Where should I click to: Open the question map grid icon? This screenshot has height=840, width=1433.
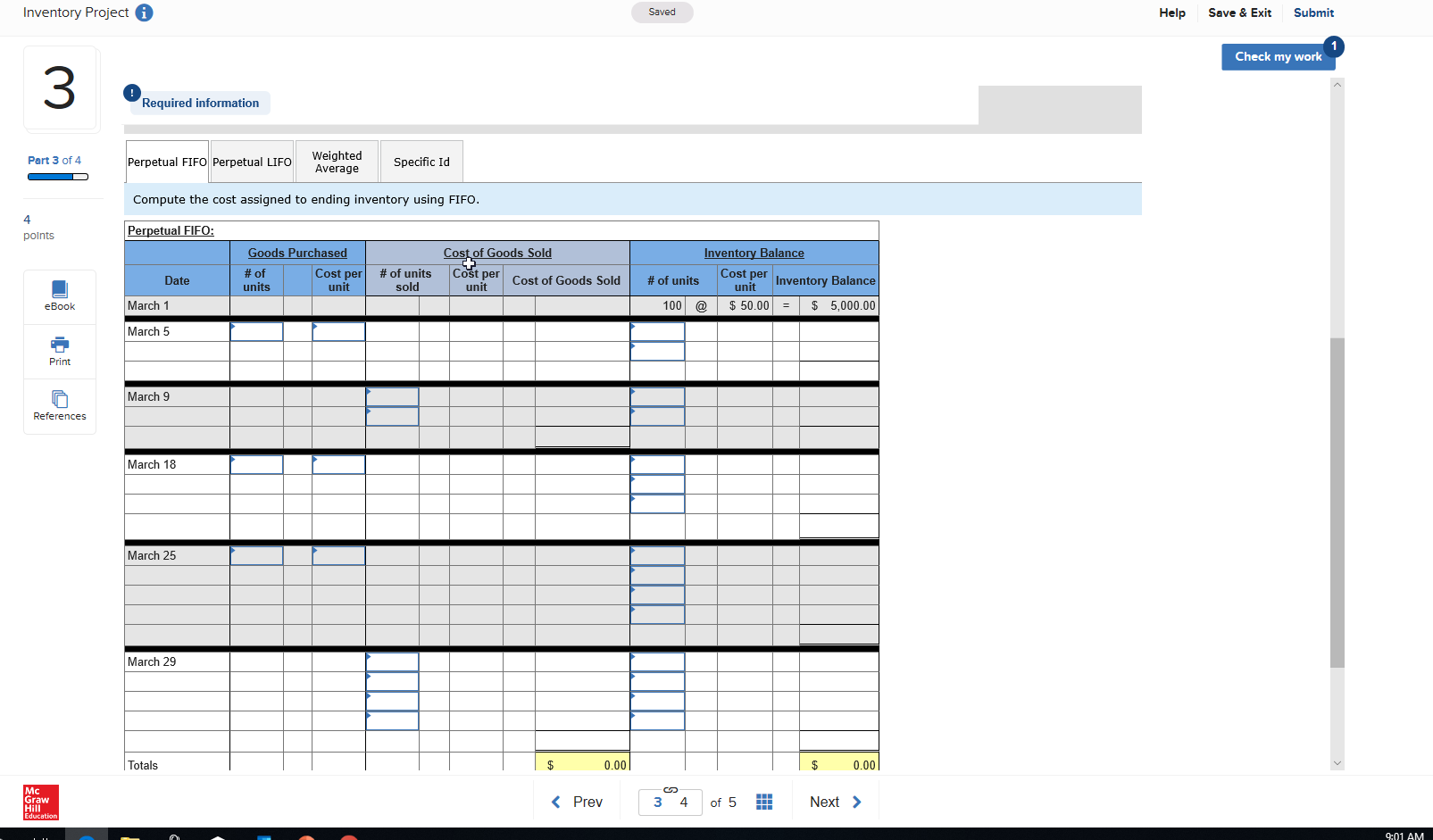click(764, 802)
